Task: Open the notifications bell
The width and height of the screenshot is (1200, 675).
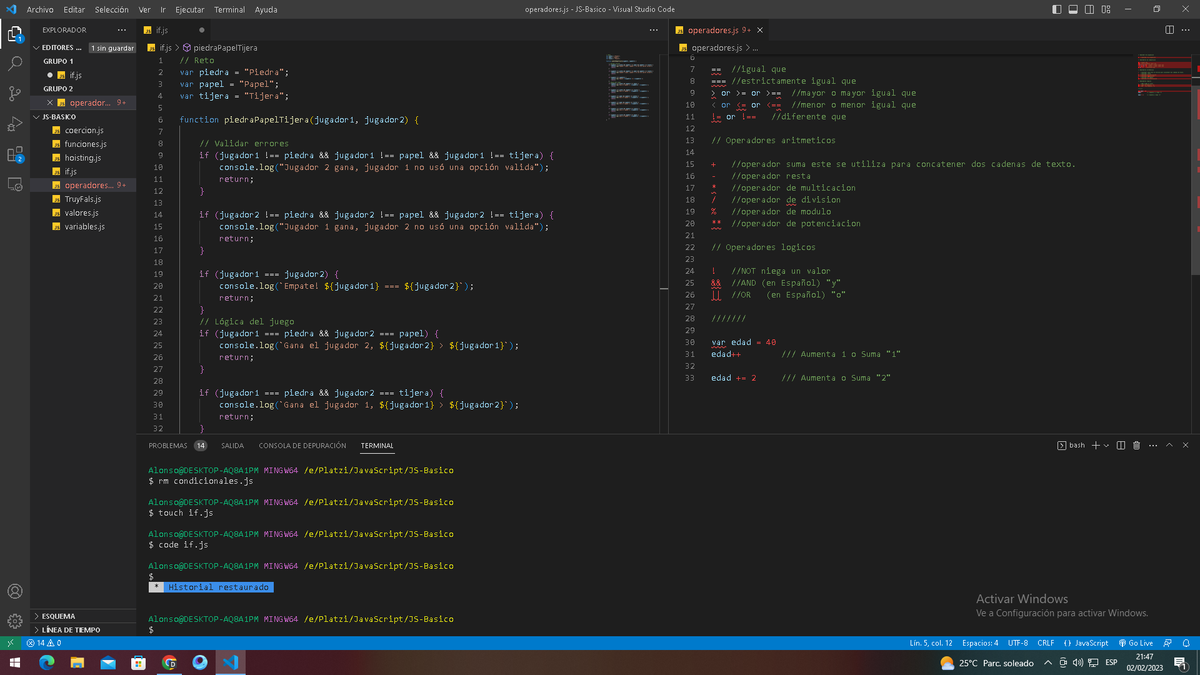Action: pos(1185,643)
